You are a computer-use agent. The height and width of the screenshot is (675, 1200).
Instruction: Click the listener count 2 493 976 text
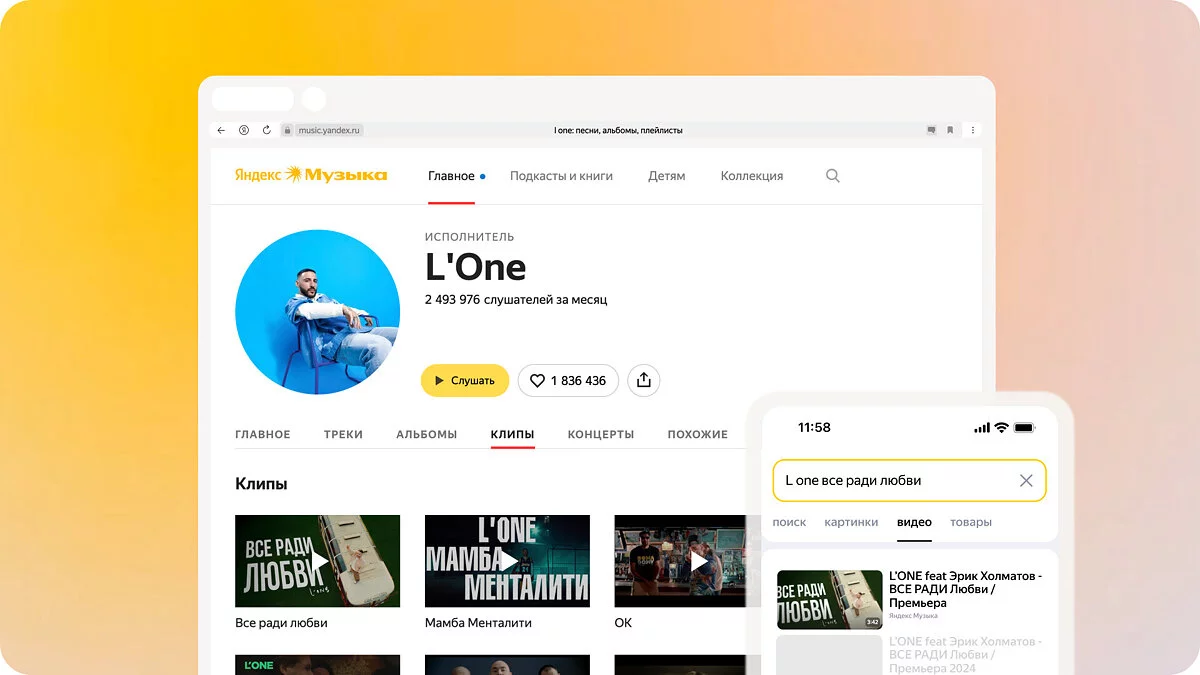click(516, 300)
